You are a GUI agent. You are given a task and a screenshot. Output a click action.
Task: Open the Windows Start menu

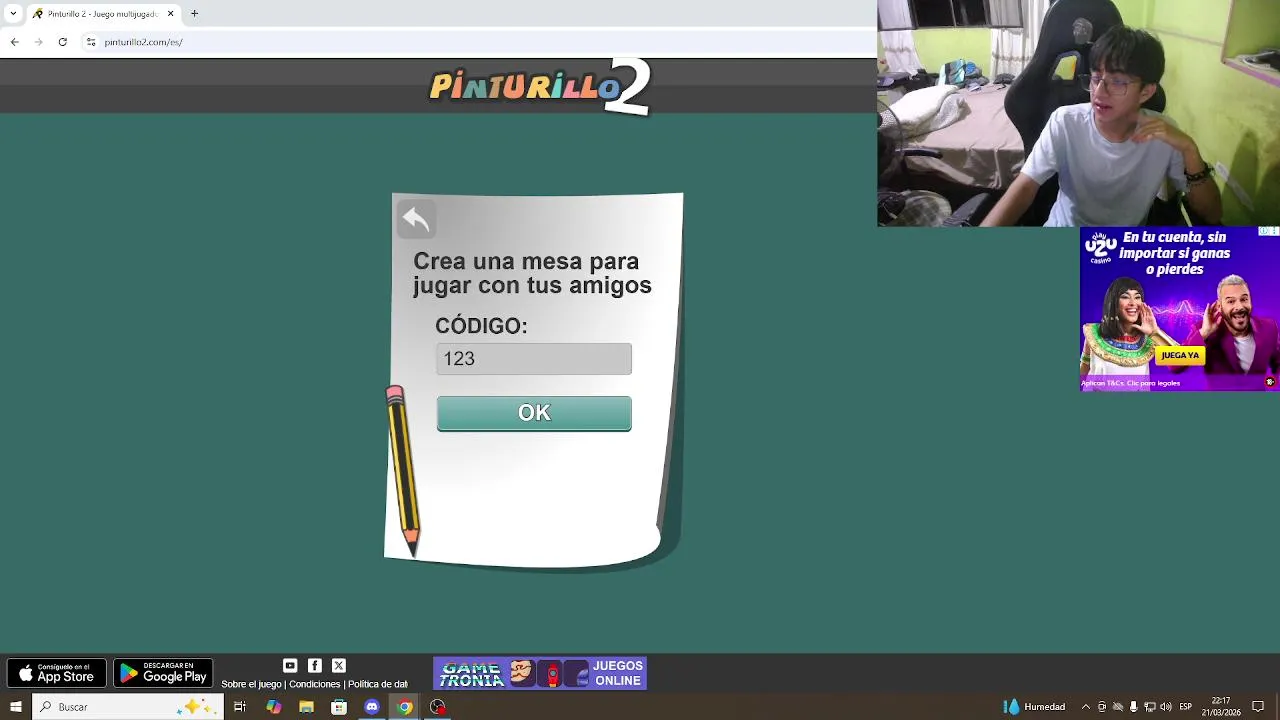pos(16,707)
